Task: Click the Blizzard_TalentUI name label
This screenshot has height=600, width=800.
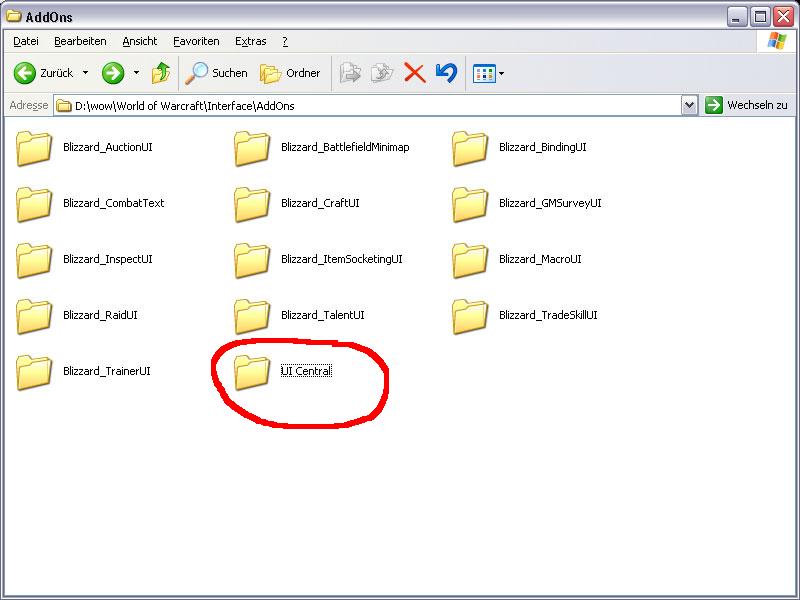Action: click(x=323, y=315)
